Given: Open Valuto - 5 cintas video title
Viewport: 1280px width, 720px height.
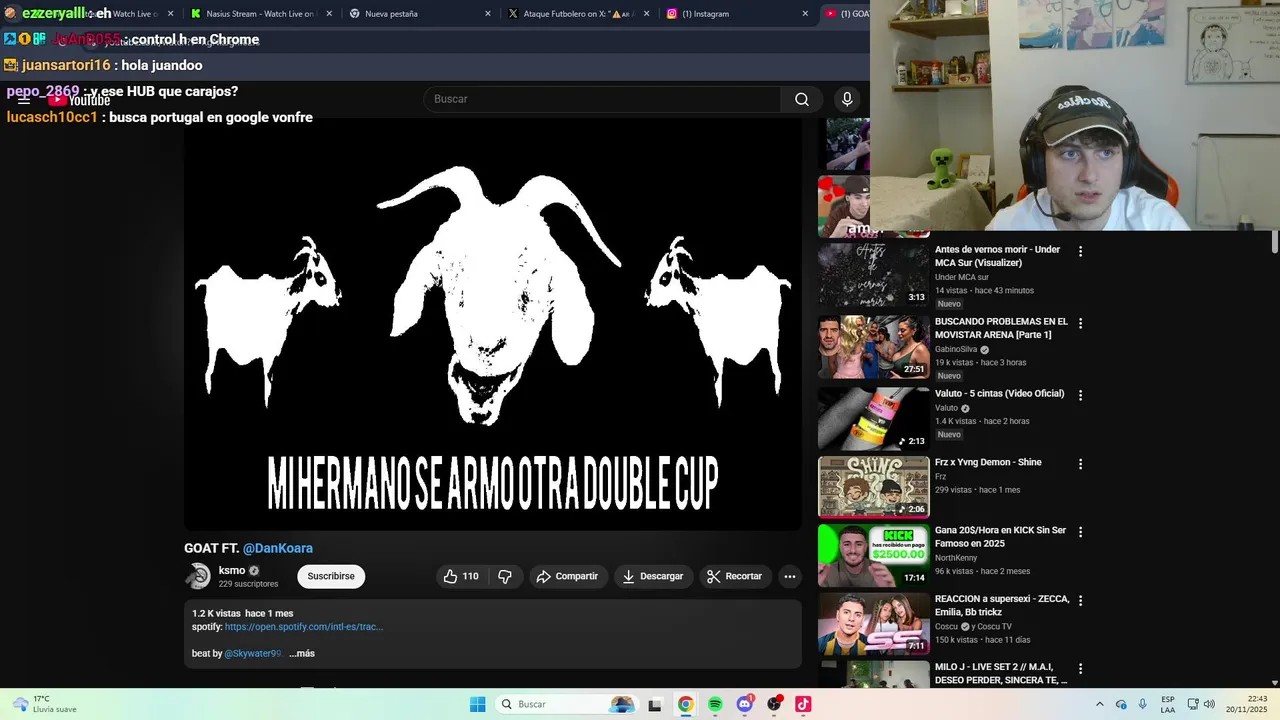Looking at the screenshot, I should click(999, 394).
